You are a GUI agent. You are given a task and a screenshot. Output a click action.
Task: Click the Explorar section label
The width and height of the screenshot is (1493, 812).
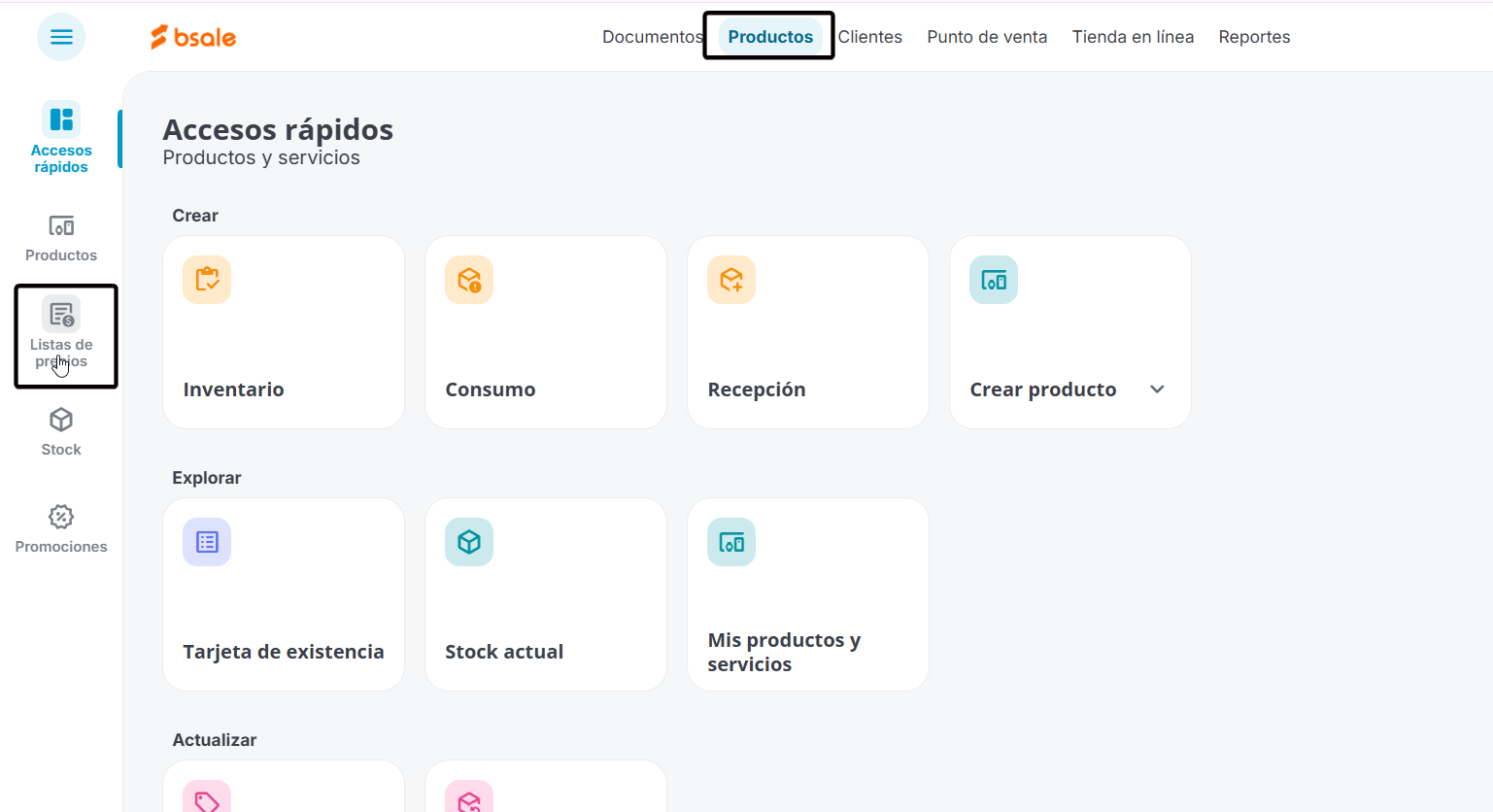(207, 478)
